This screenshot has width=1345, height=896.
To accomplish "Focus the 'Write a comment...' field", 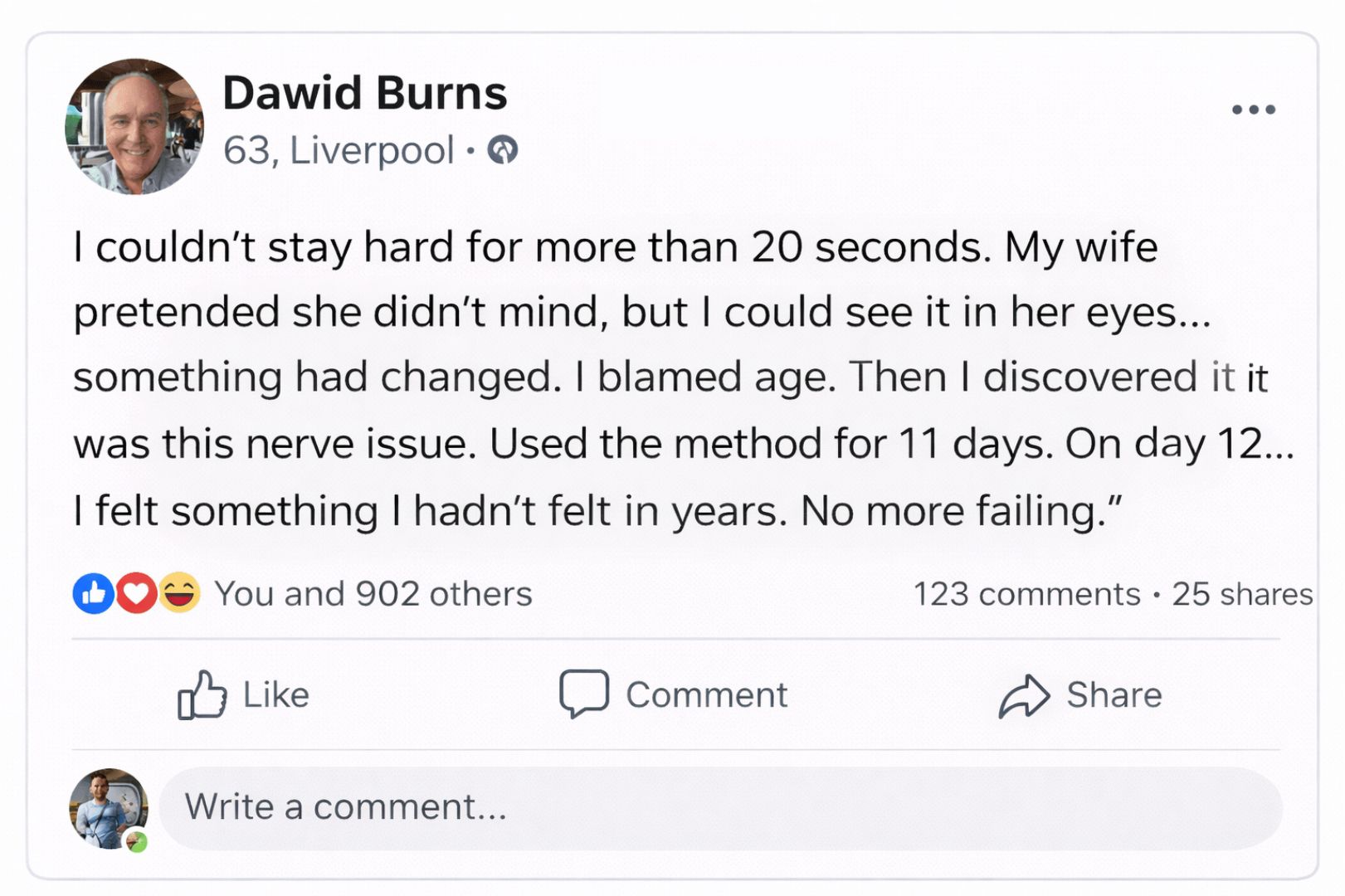I will click(720, 807).
